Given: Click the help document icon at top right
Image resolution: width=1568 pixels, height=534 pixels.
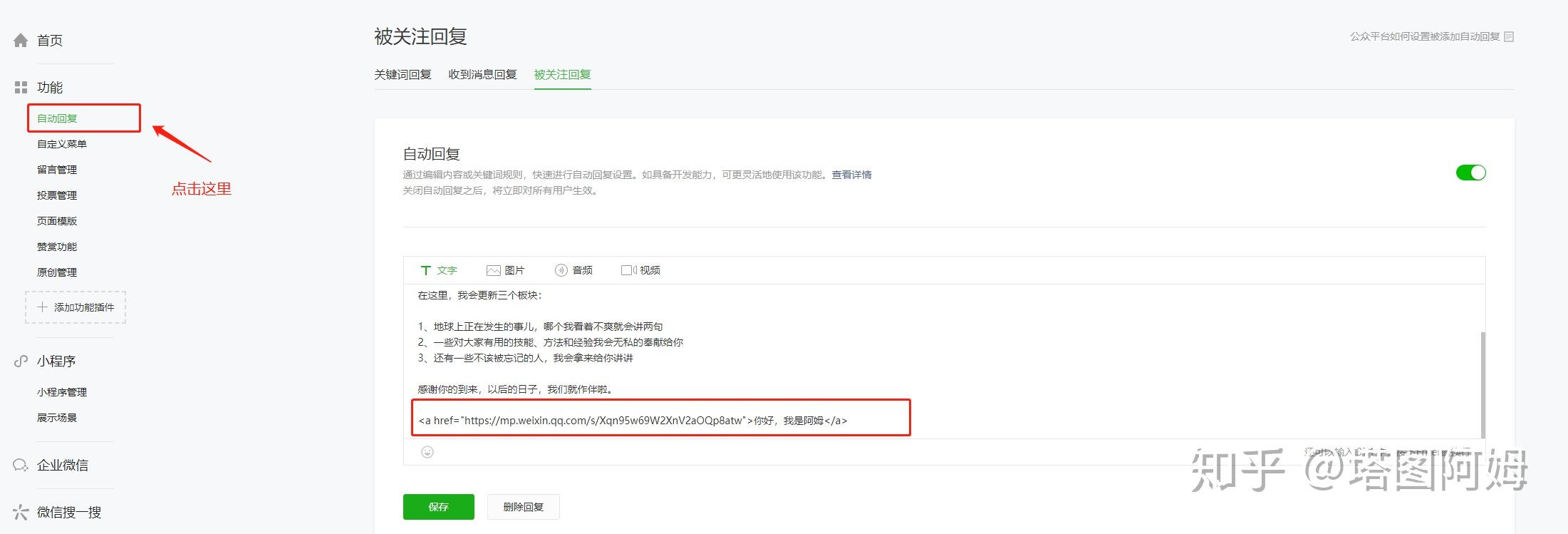Looking at the screenshot, I should click(1509, 36).
